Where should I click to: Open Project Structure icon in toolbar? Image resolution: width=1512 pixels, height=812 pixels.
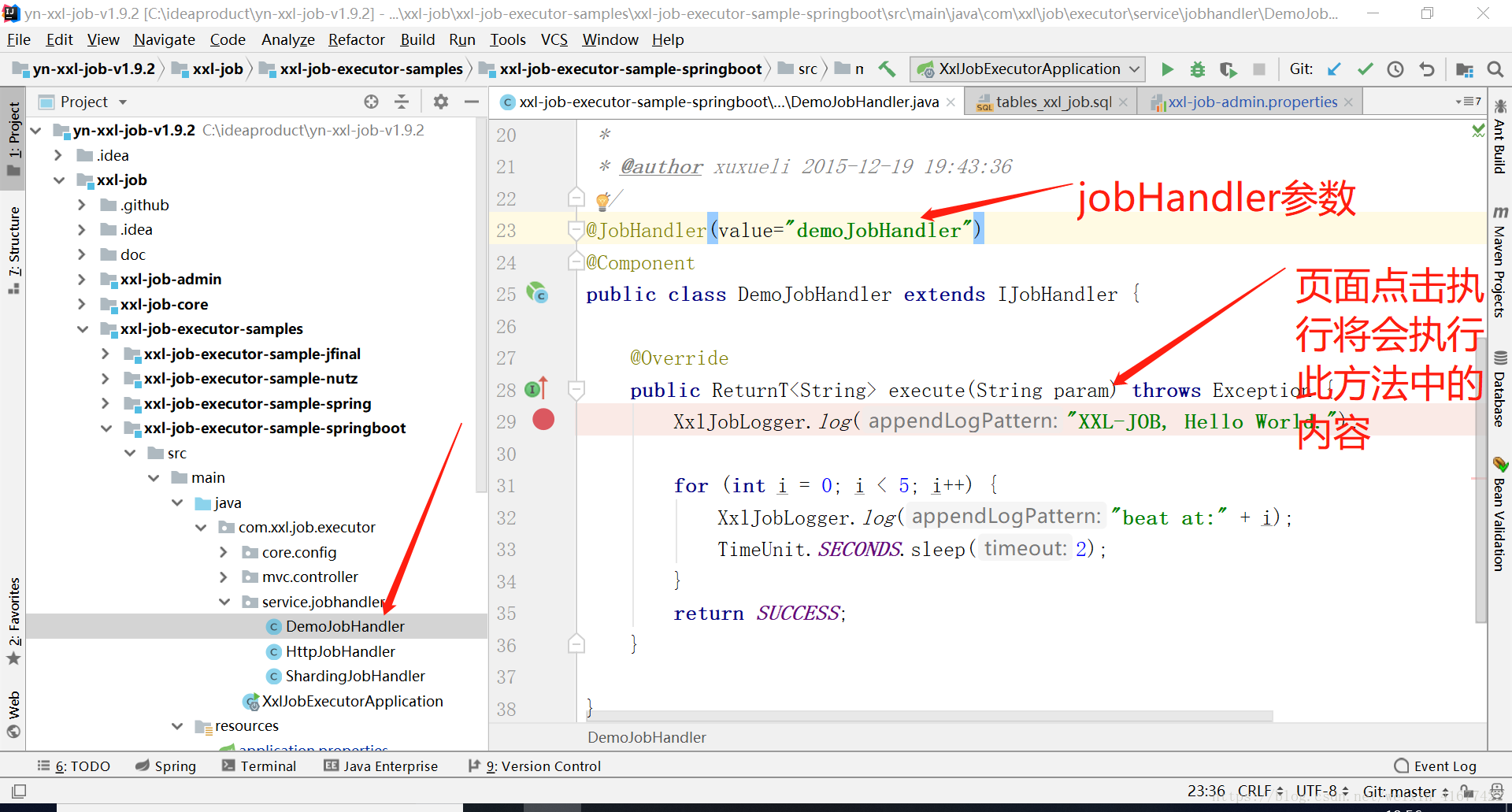pyautogui.click(x=1465, y=69)
